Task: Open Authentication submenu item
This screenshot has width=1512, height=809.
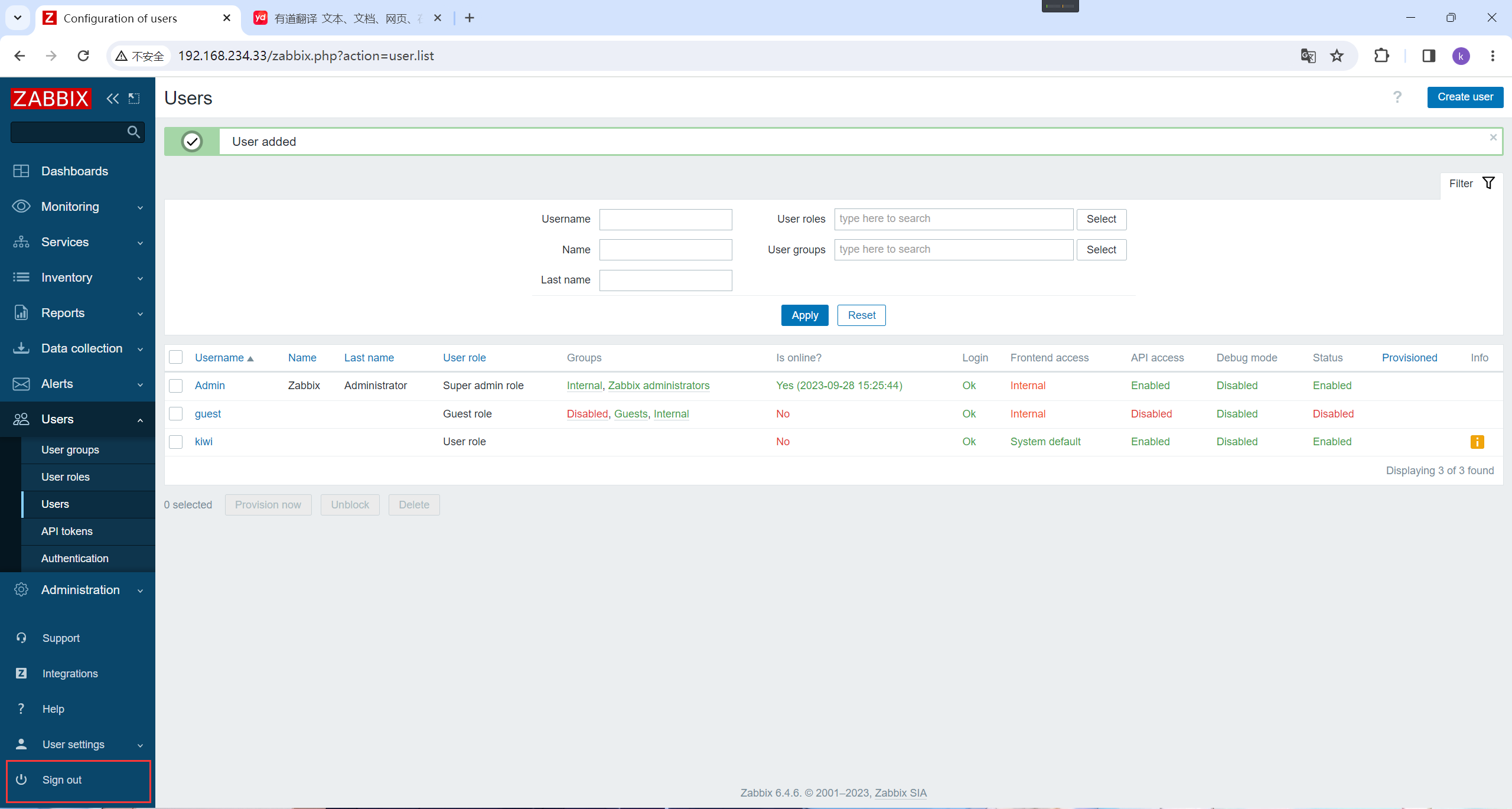Action: coord(75,559)
